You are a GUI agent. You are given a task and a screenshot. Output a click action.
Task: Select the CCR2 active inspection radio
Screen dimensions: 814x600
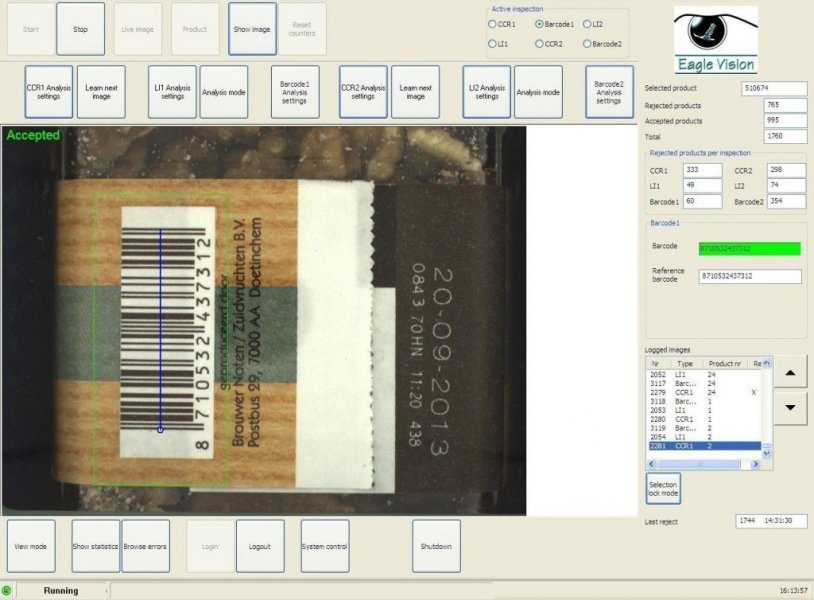[539, 44]
